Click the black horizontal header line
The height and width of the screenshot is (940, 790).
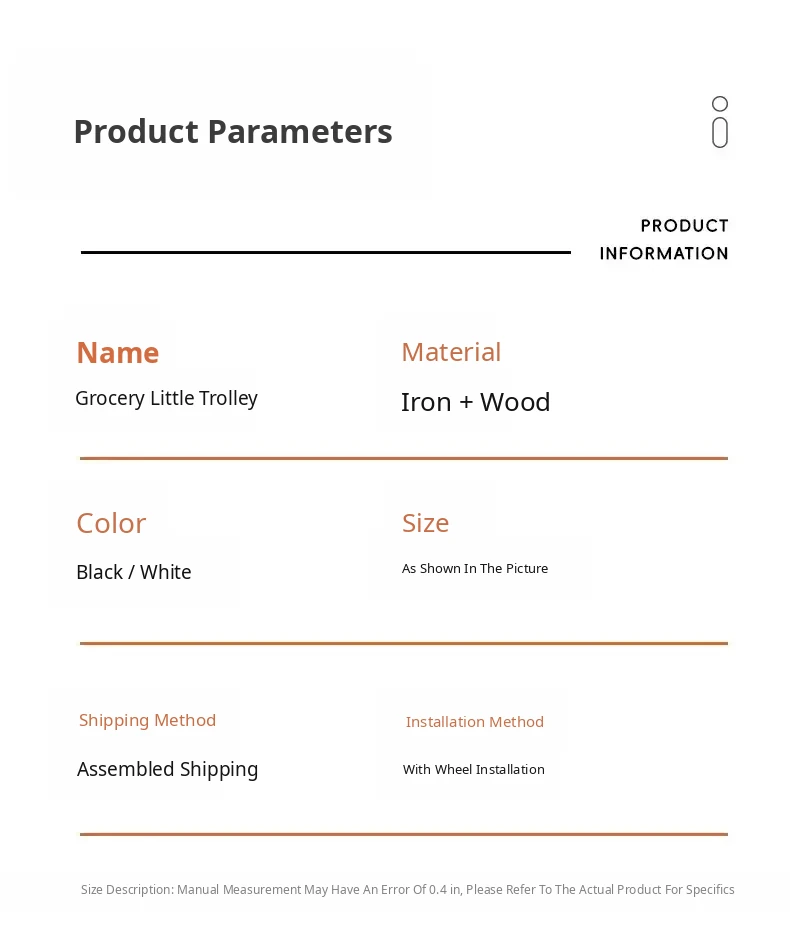[x=325, y=252]
